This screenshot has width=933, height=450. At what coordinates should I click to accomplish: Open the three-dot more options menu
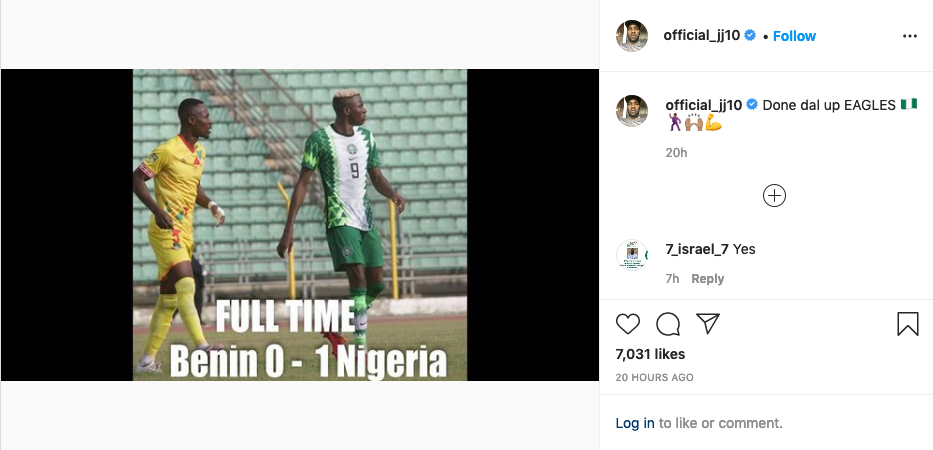click(909, 36)
